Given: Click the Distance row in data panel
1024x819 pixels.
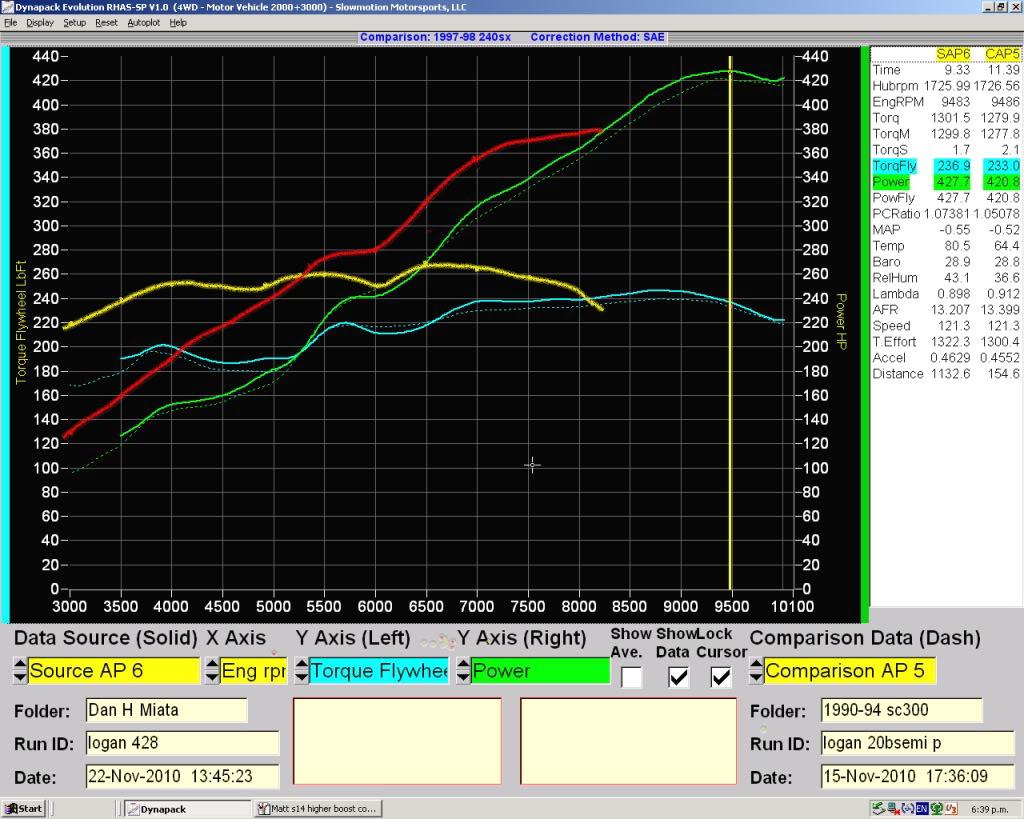Looking at the screenshot, I should pos(946,374).
